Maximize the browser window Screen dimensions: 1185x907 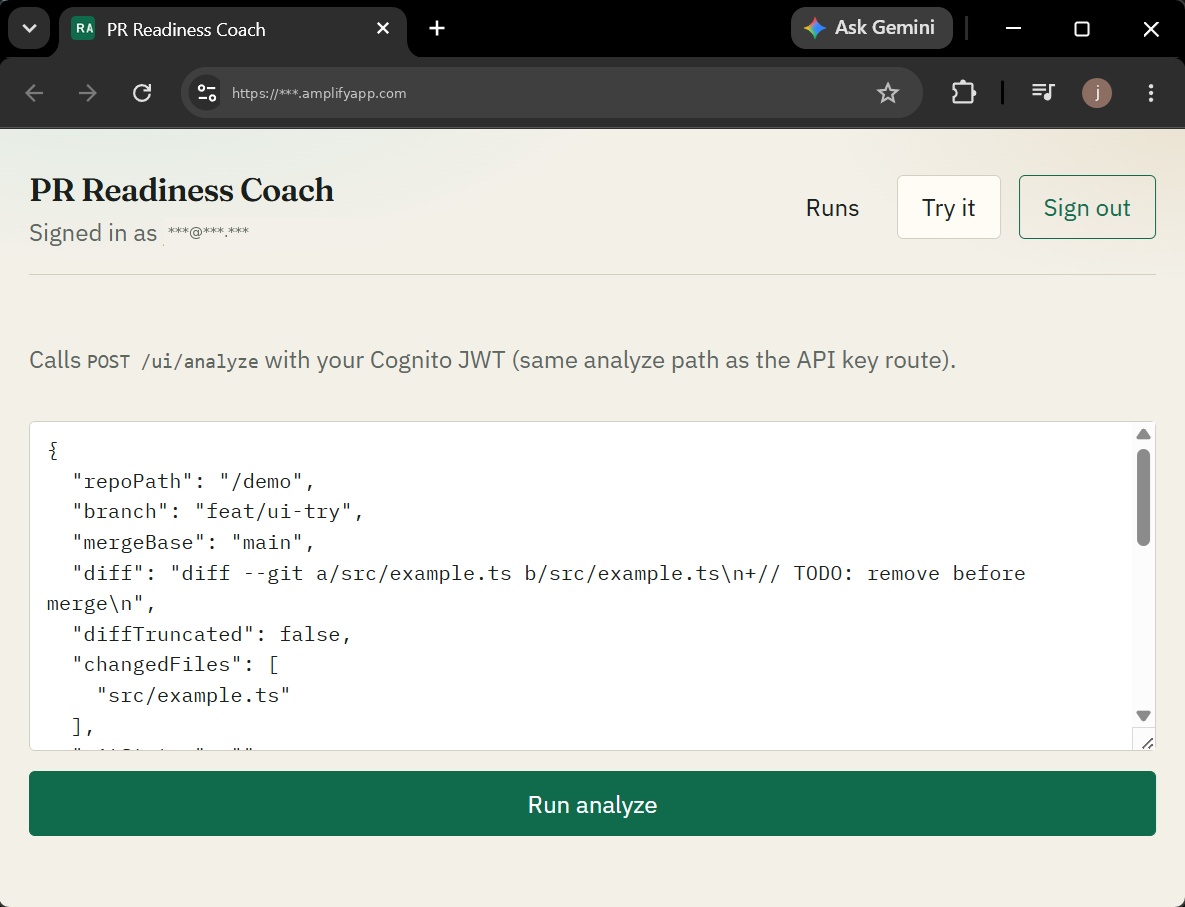click(1081, 29)
